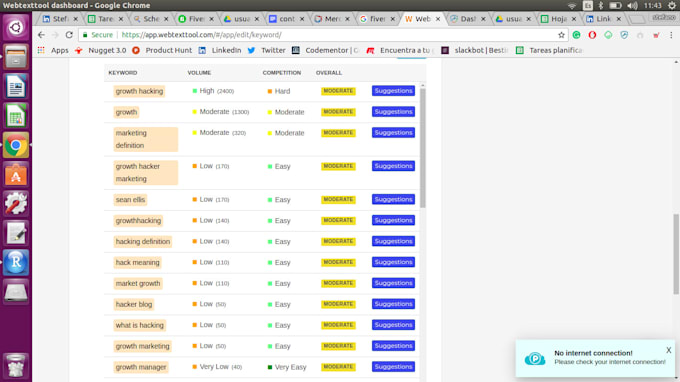The height and width of the screenshot is (382, 680).
Task: Open Twitter bookmark
Action: click(x=267, y=50)
